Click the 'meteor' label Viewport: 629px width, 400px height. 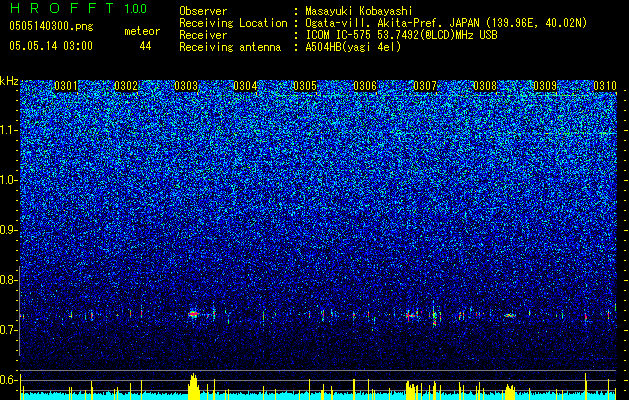[142, 31]
